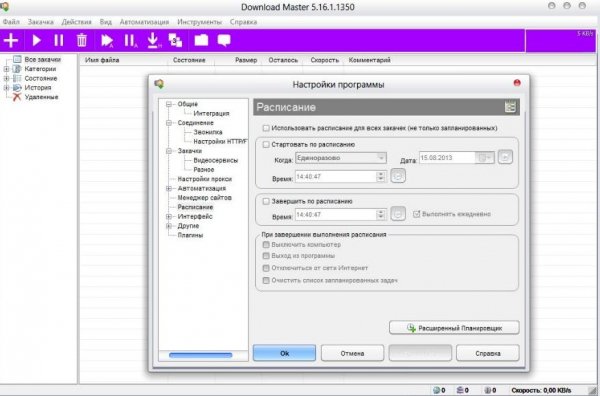Image resolution: width=600 pixels, height=396 pixels.
Task: Select Удаленные in sidebar
Action: tap(41, 97)
